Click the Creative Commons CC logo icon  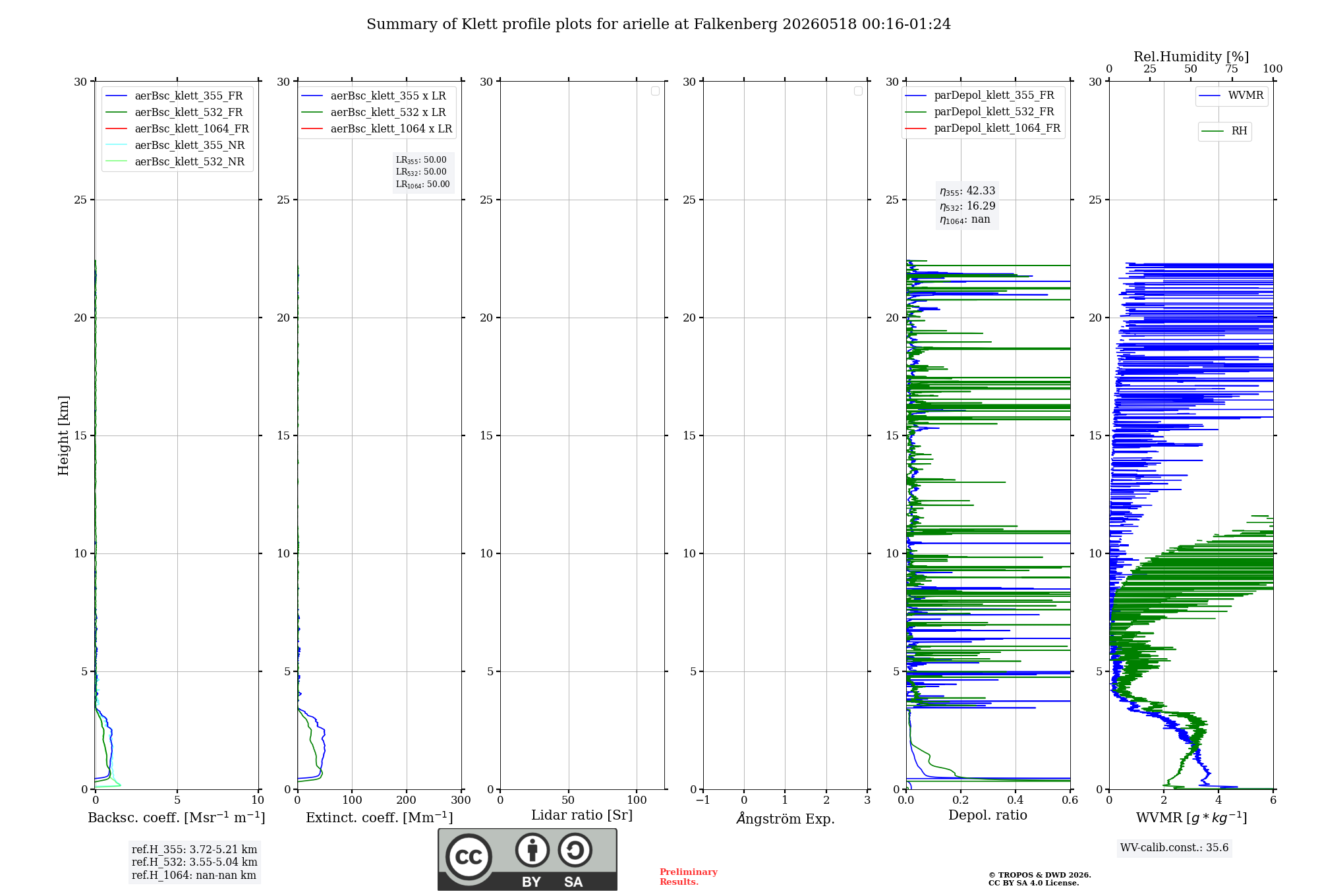[x=469, y=856]
